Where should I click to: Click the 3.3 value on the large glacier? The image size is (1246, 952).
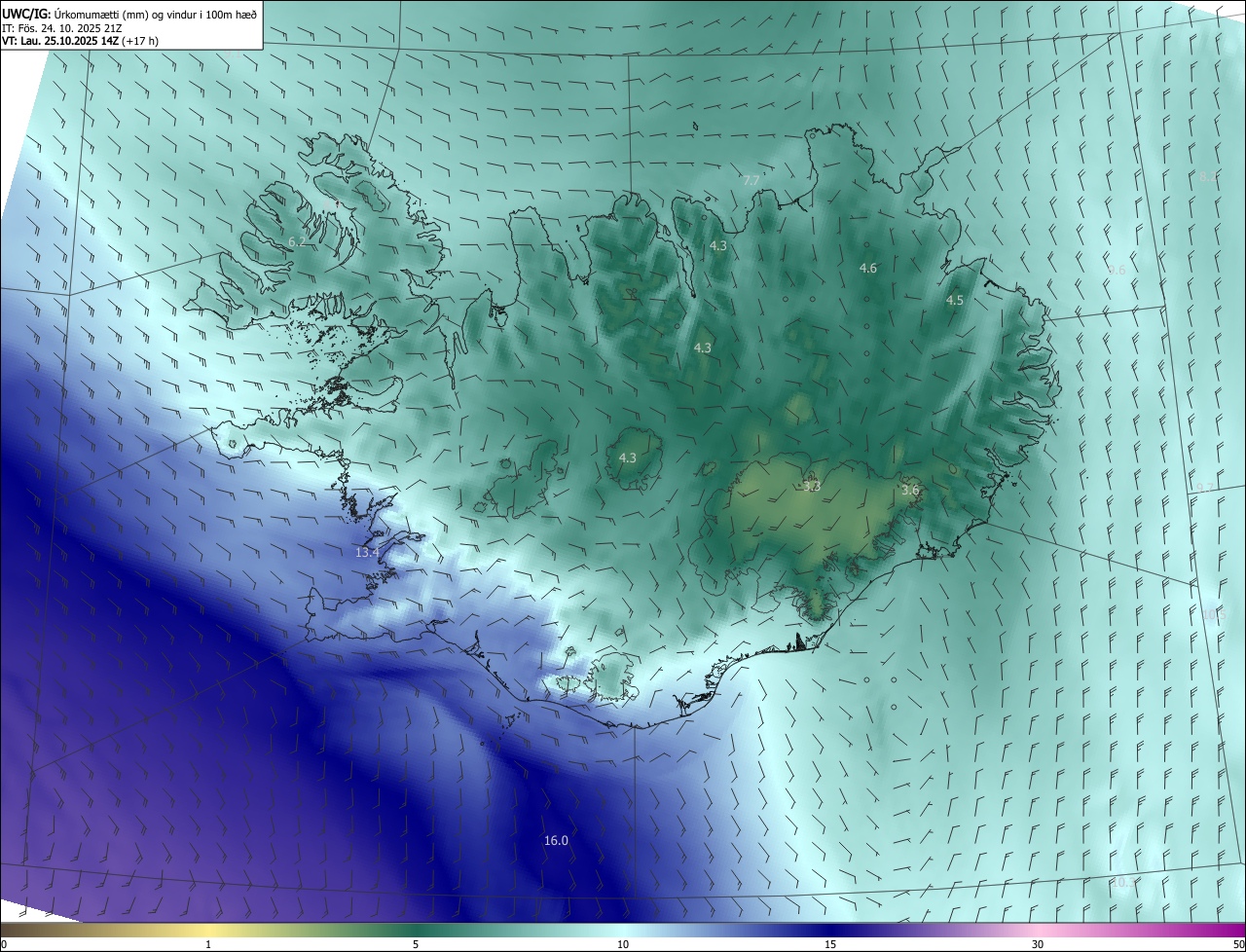tap(812, 486)
